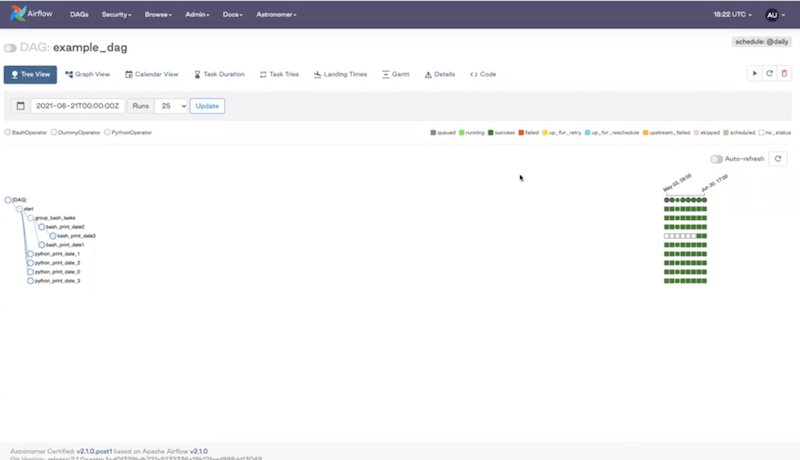Trigger the DAG with the play button
Viewport: 800px width, 460px height.
[755, 73]
